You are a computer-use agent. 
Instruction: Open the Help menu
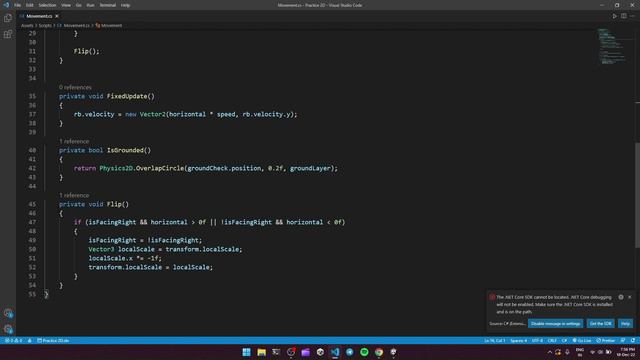click(x=125, y=5)
